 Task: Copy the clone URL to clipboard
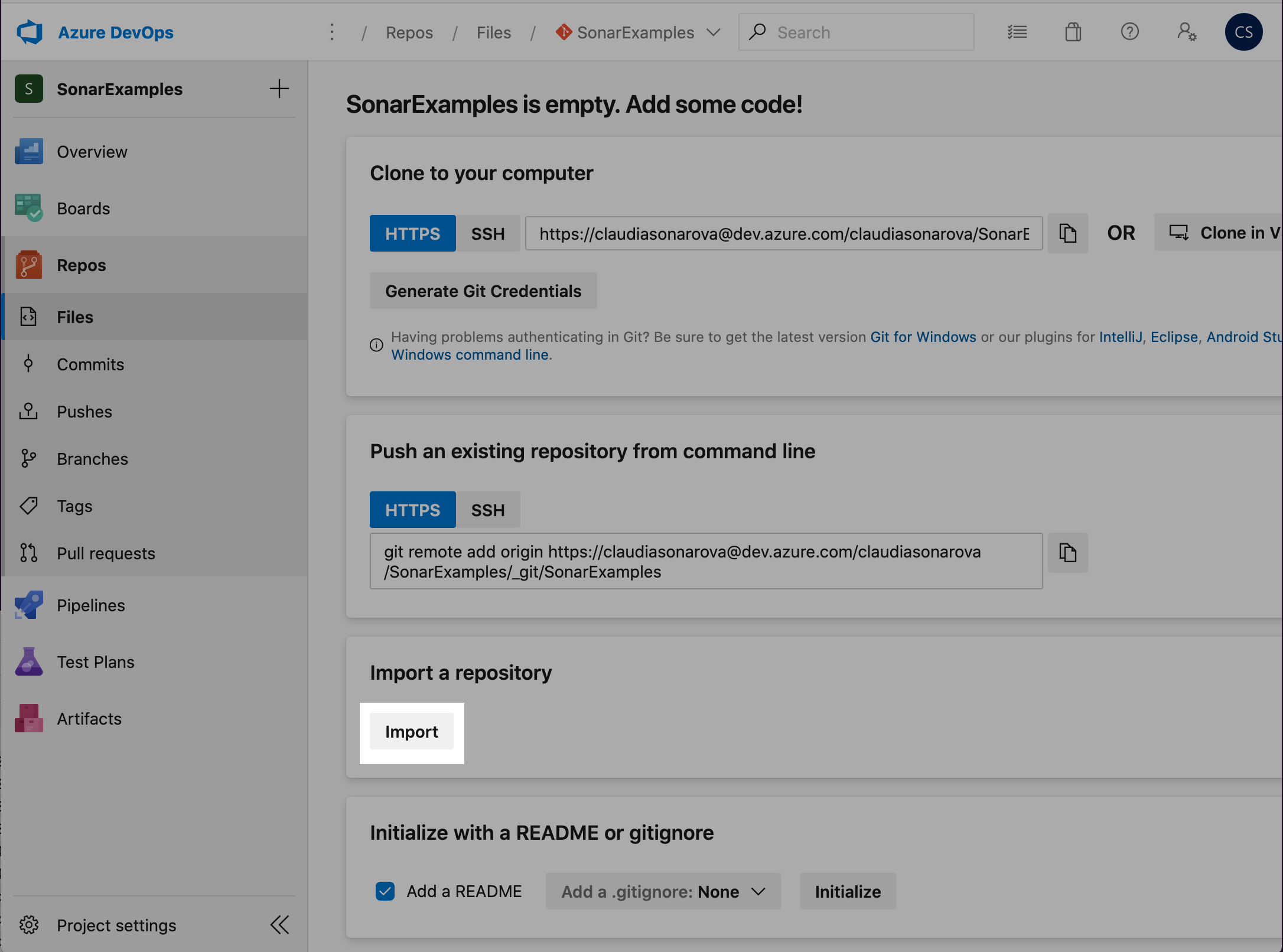click(x=1068, y=233)
